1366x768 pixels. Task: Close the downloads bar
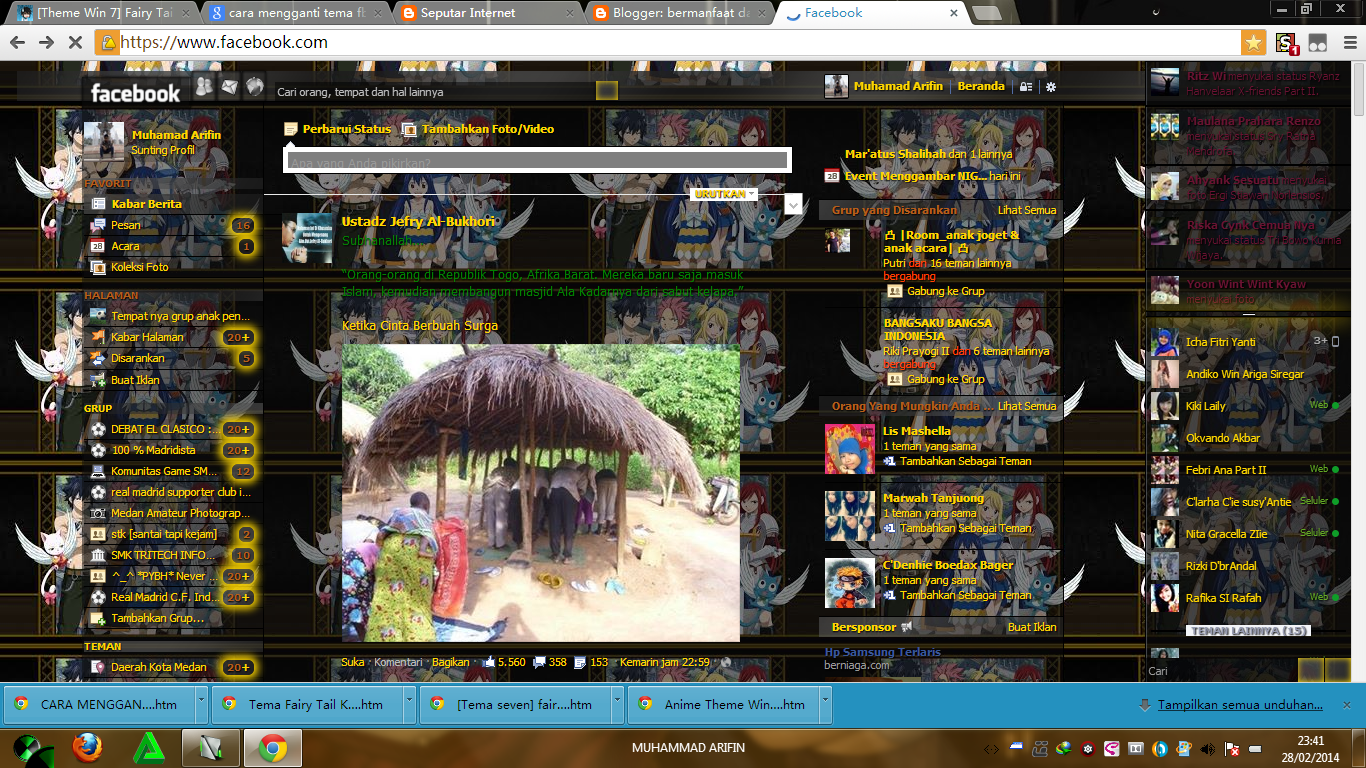(x=1346, y=705)
